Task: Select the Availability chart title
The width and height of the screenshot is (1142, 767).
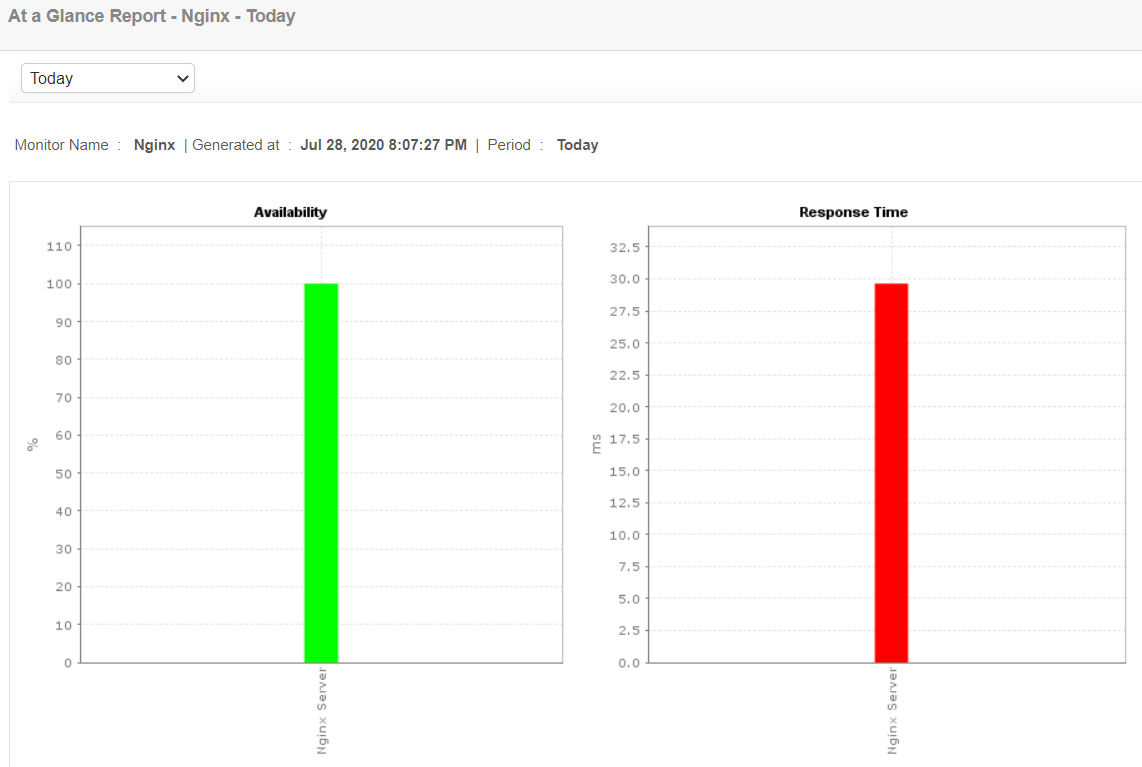Action: pyautogui.click(x=291, y=212)
